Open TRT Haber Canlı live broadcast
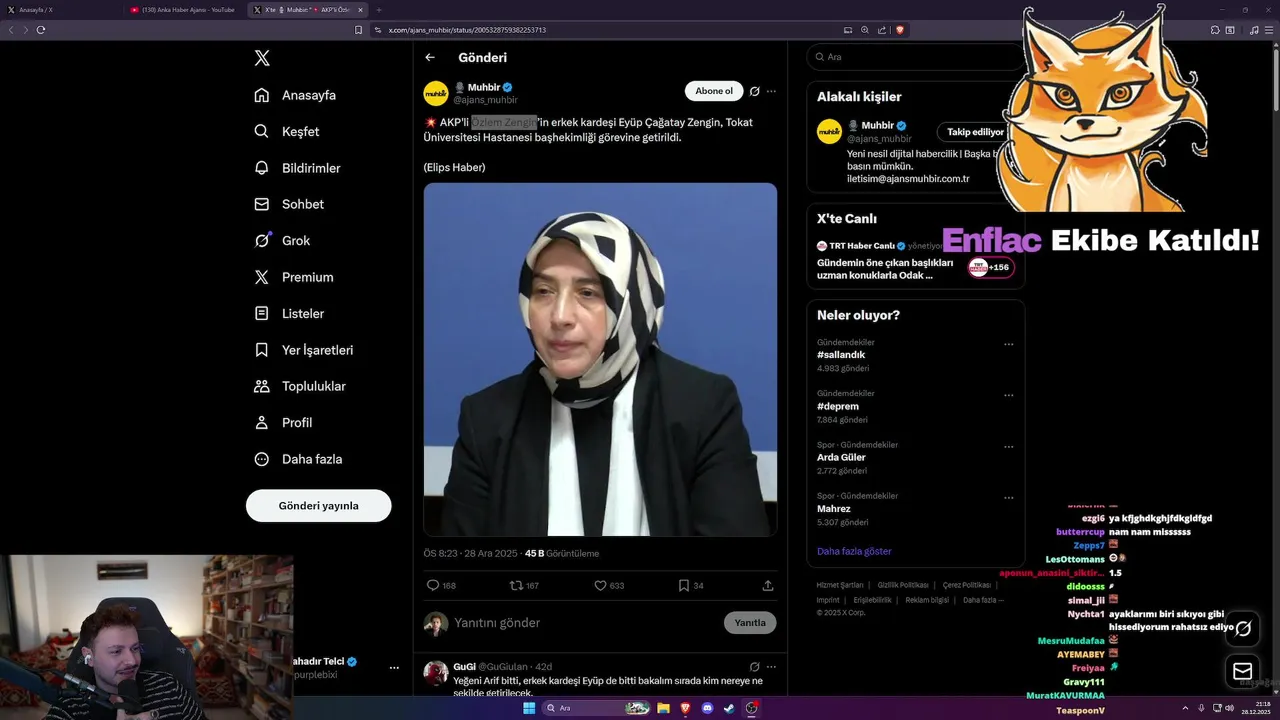 [915, 260]
